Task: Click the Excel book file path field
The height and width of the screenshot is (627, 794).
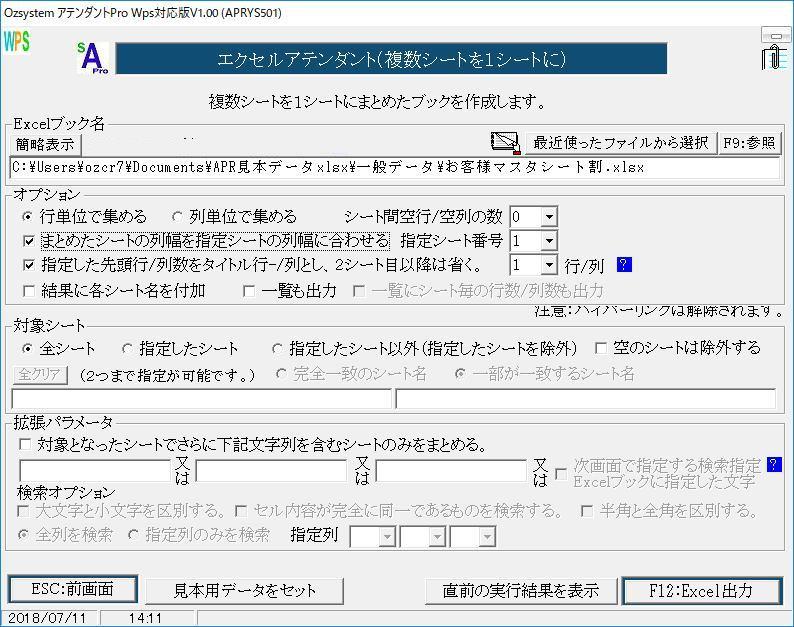Action: (x=395, y=168)
